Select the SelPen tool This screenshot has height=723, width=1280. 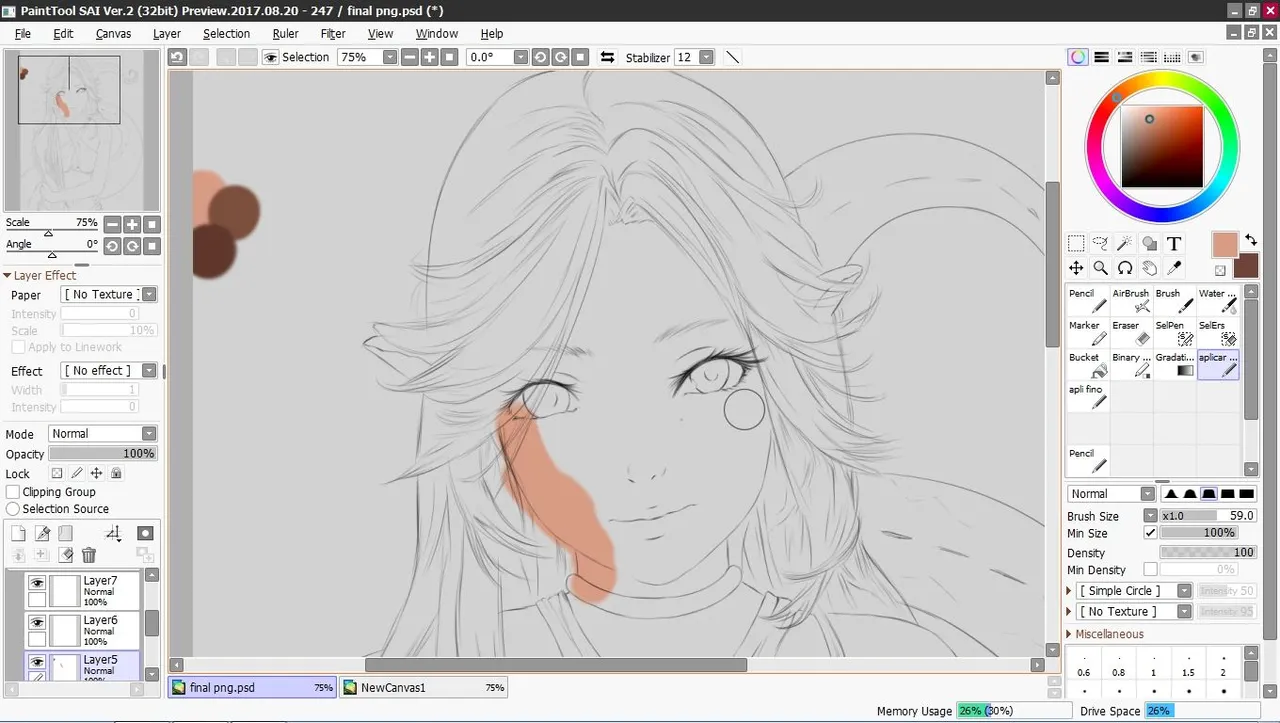[x=1174, y=333]
